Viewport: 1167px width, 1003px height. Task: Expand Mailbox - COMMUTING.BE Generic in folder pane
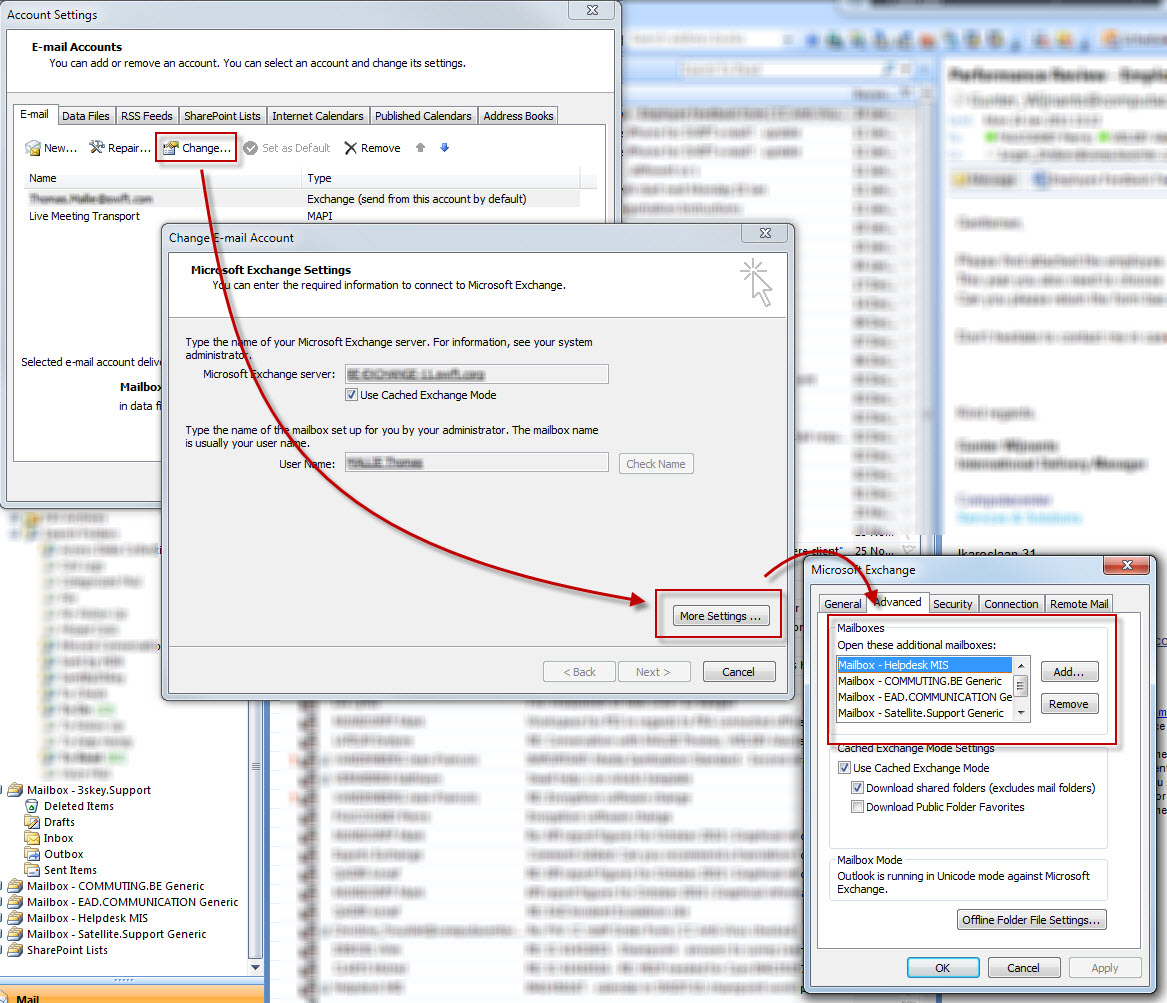[2, 886]
